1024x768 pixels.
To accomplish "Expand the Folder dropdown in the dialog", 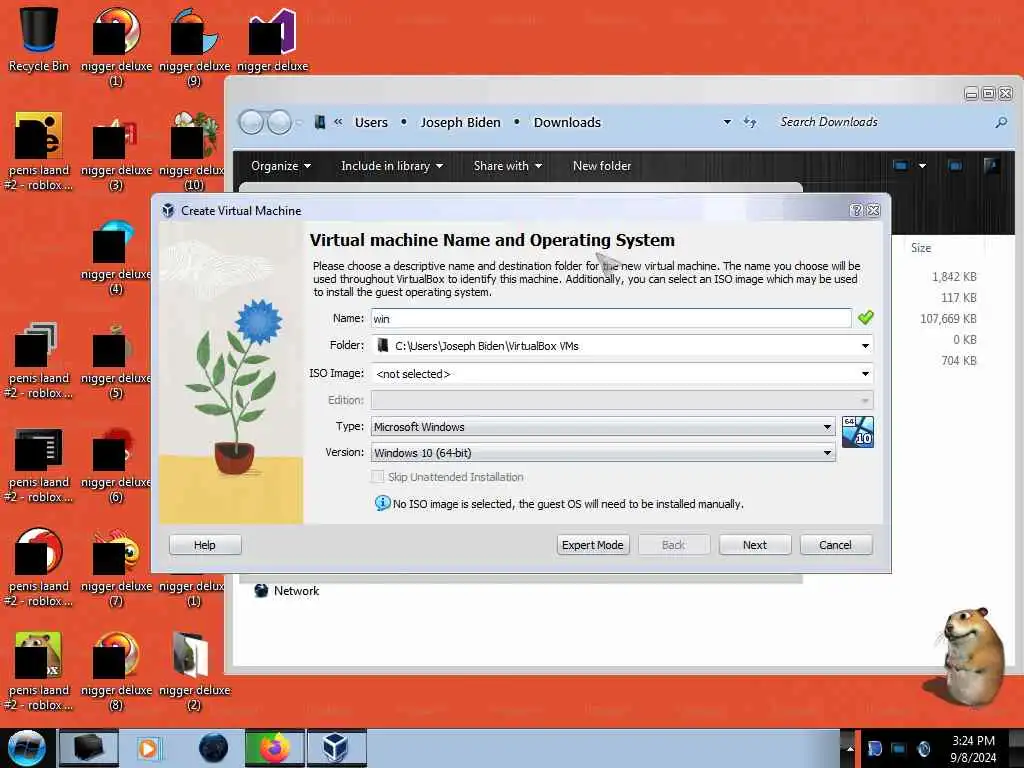I will click(865, 345).
